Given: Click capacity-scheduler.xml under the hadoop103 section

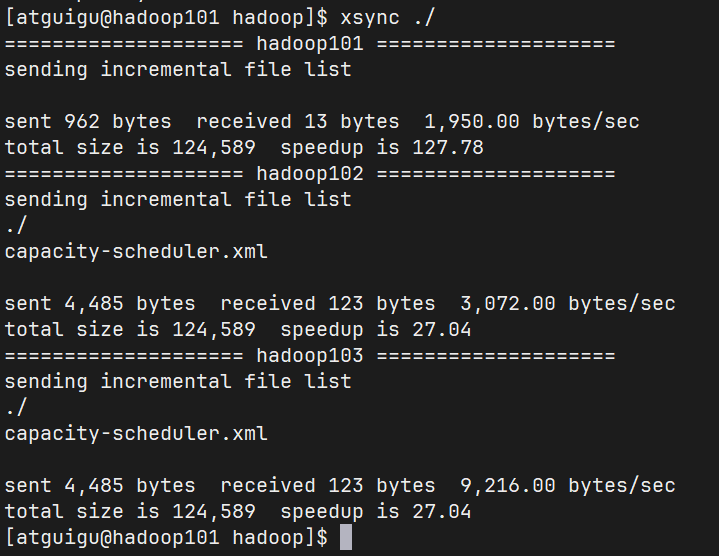Looking at the screenshot, I should [136, 434].
